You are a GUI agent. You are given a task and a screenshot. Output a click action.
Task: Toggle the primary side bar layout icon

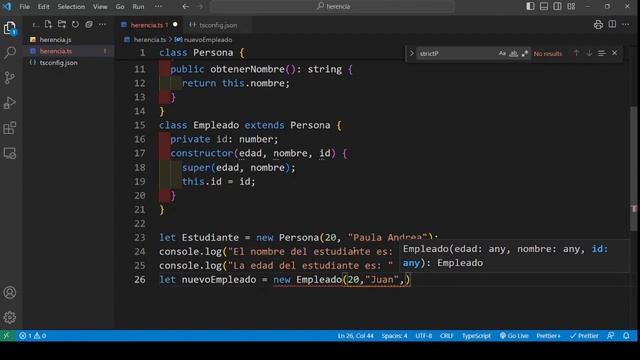tap(530, 7)
